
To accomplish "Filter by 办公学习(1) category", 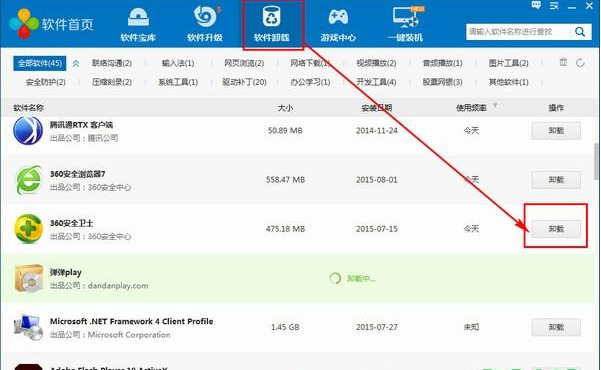I will click(310, 82).
